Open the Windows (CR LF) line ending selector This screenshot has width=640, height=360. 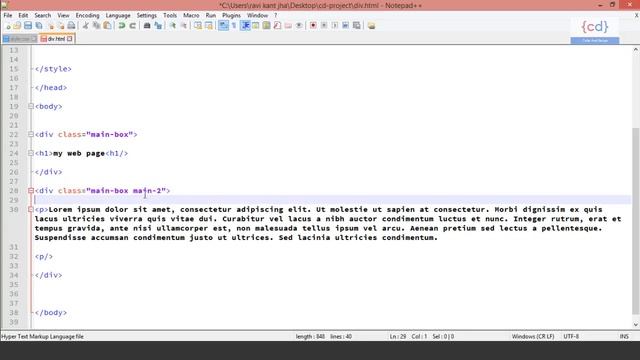[533, 336]
